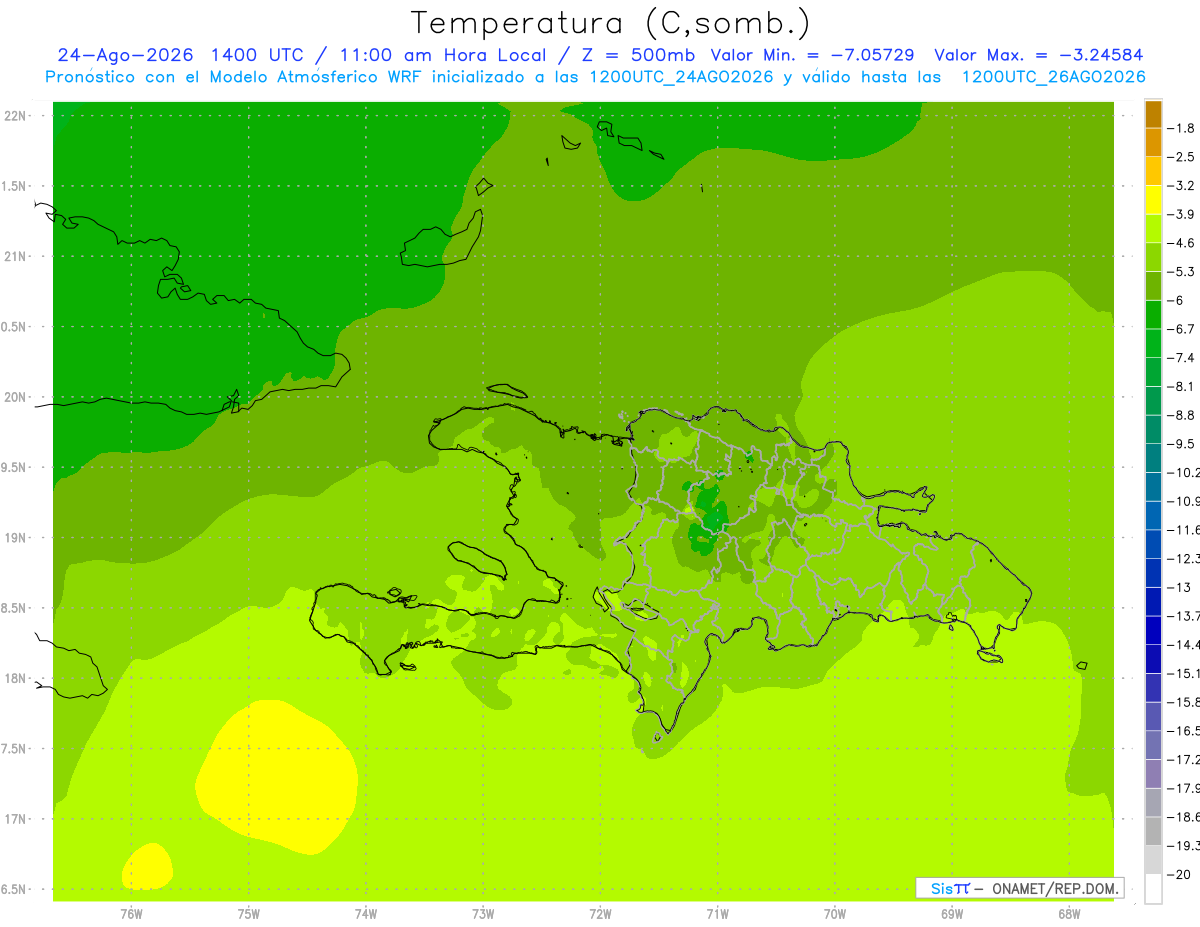Click the legend value '-14.4'

[1183, 644]
